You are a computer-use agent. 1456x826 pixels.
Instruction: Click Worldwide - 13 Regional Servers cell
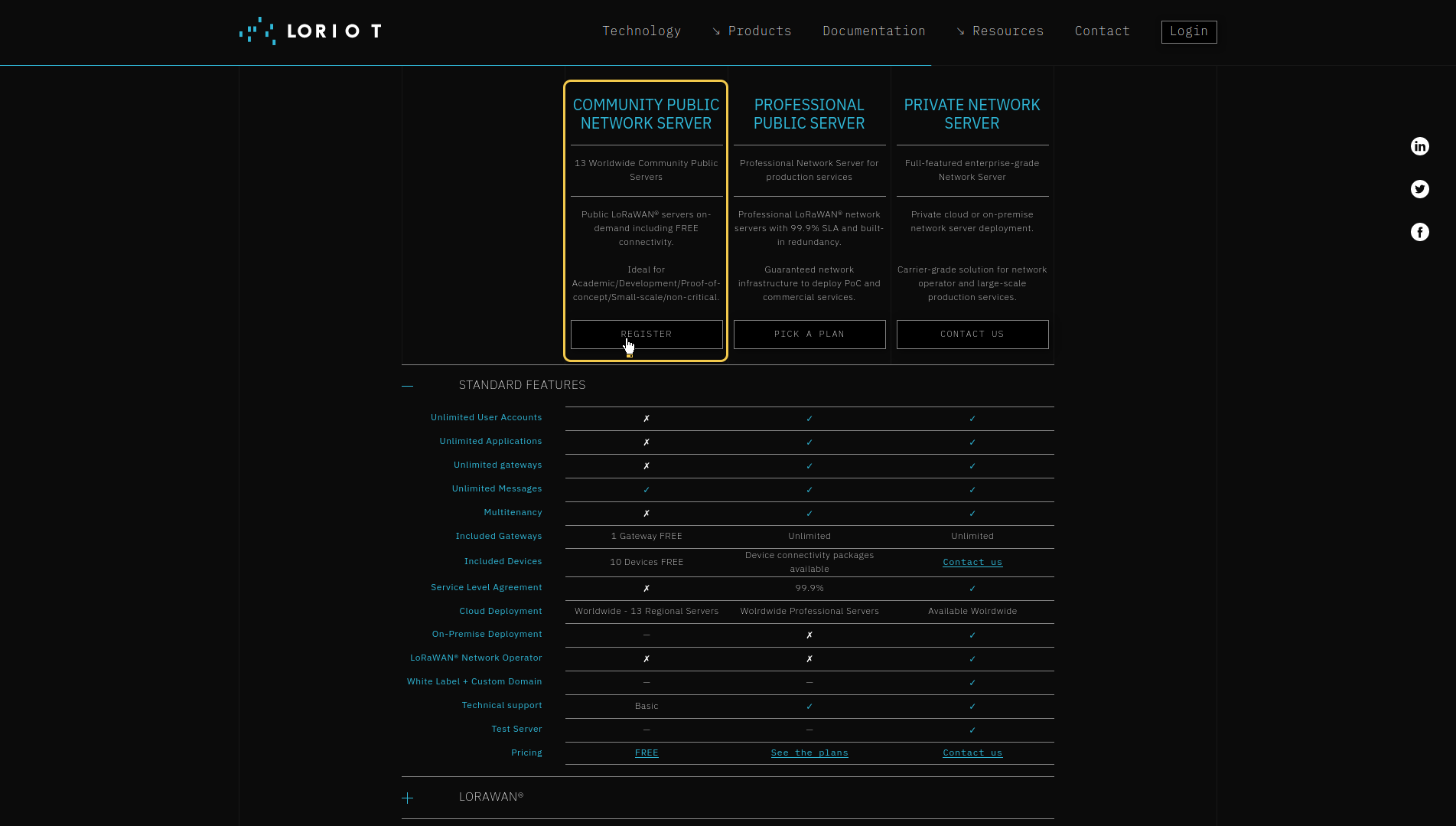point(647,612)
